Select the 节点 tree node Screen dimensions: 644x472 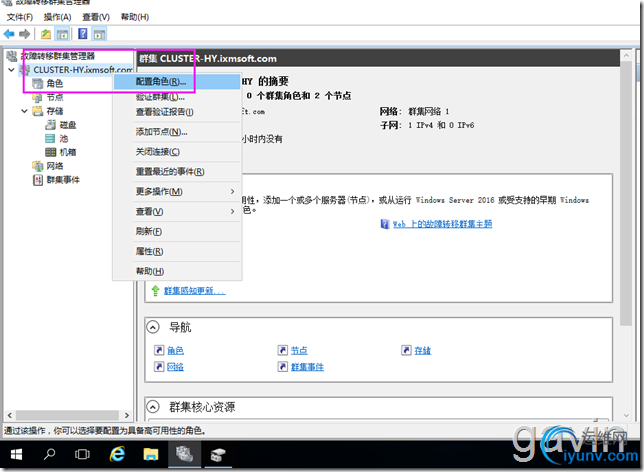click(x=55, y=97)
